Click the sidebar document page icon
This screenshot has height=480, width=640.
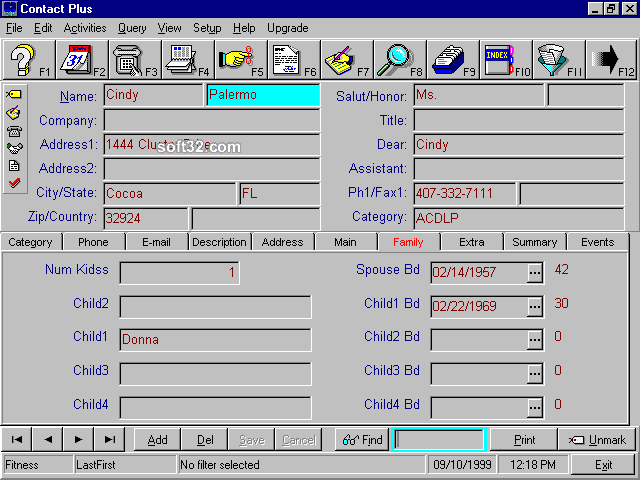pyautogui.click(x=14, y=165)
